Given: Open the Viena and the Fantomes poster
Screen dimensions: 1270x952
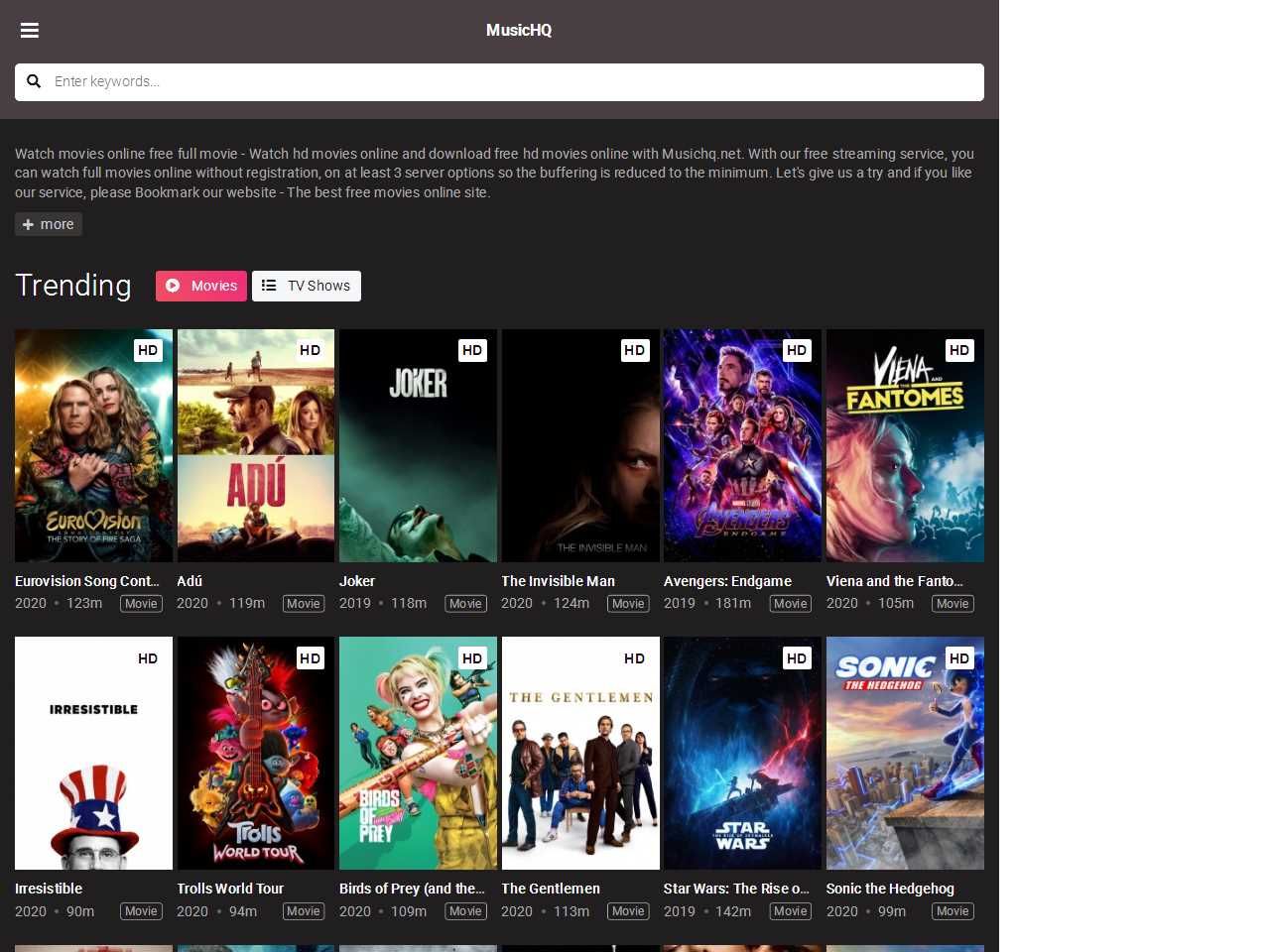Looking at the screenshot, I should click(x=905, y=445).
